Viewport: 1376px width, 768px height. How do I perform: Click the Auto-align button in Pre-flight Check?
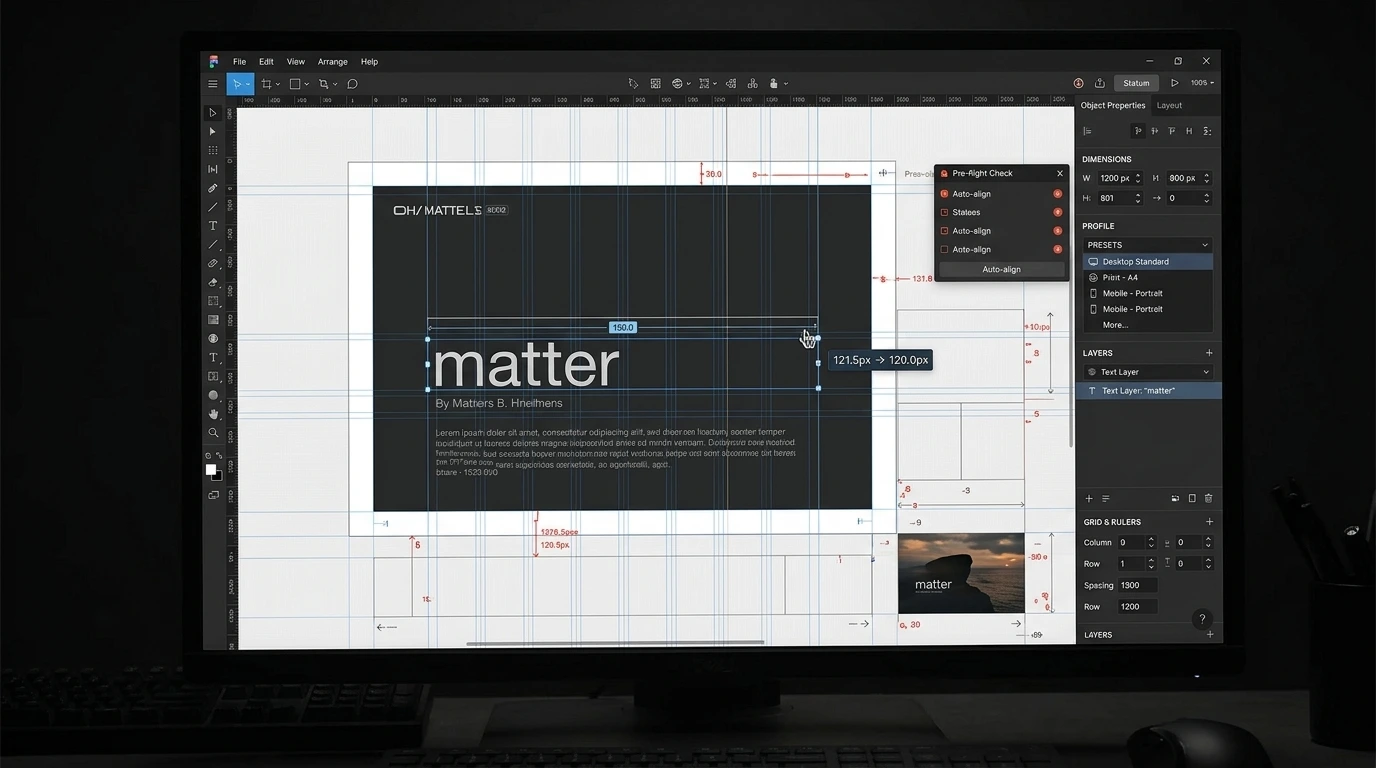pyautogui.click(x=1001, y=269)
